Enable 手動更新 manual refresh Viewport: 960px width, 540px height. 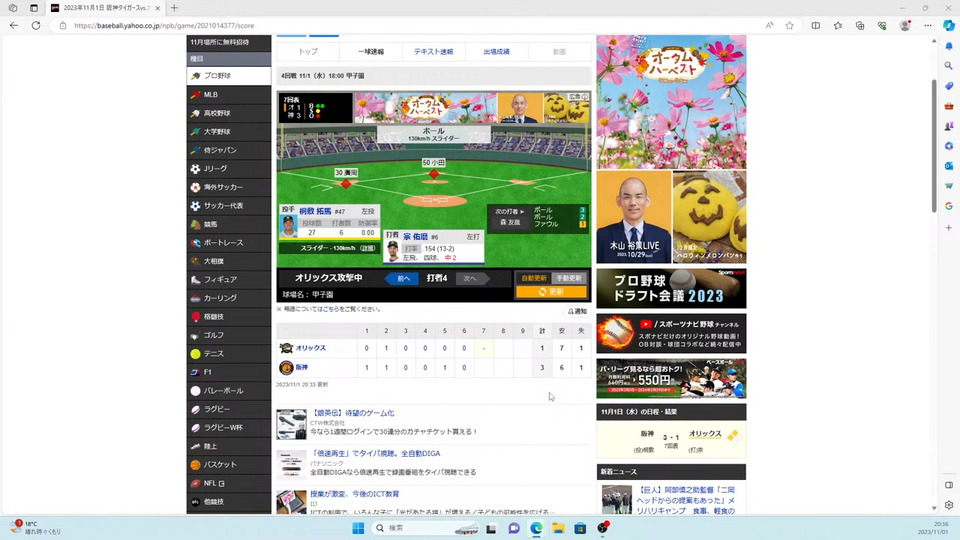coord(569,278)
